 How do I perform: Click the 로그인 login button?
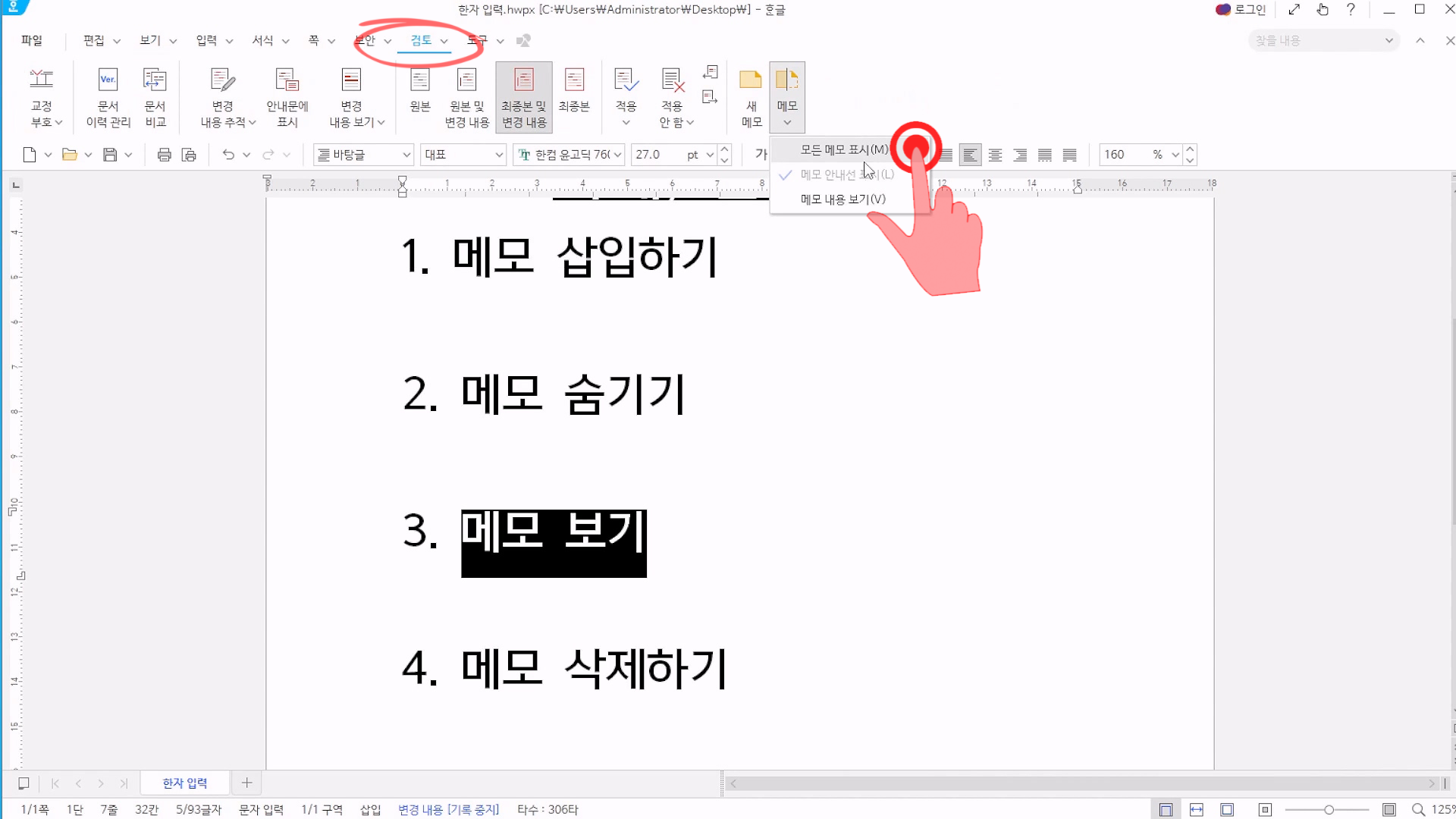pos(1241,10)
